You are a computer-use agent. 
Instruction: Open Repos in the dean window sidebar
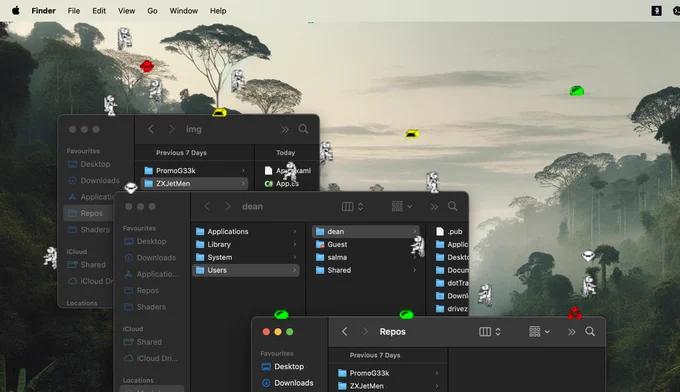click(x=142, y=291)
